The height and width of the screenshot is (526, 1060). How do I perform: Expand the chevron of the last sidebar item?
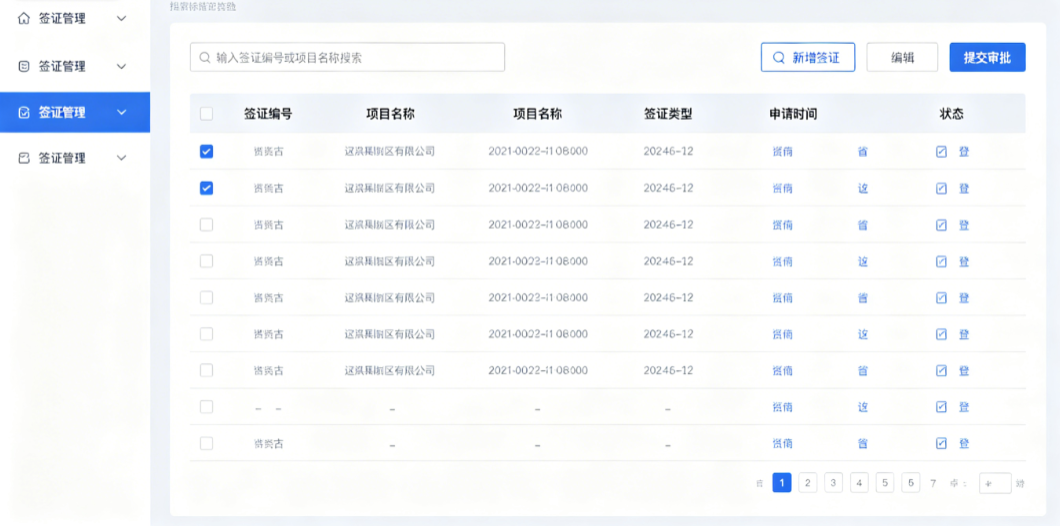pyautogui.click(x=122, y=158)
